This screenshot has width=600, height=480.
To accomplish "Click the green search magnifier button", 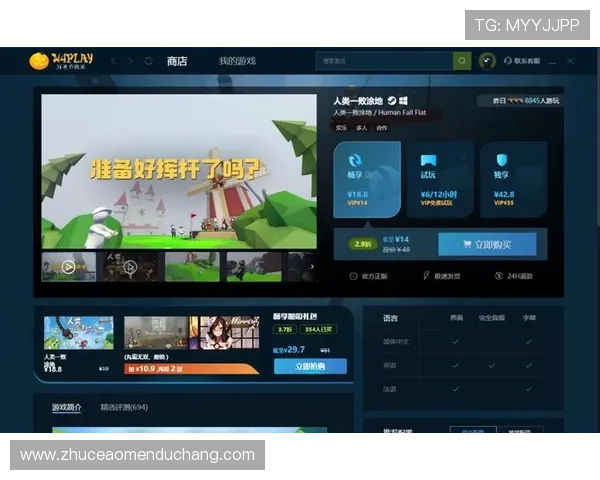I will click(x=462, y=61).
